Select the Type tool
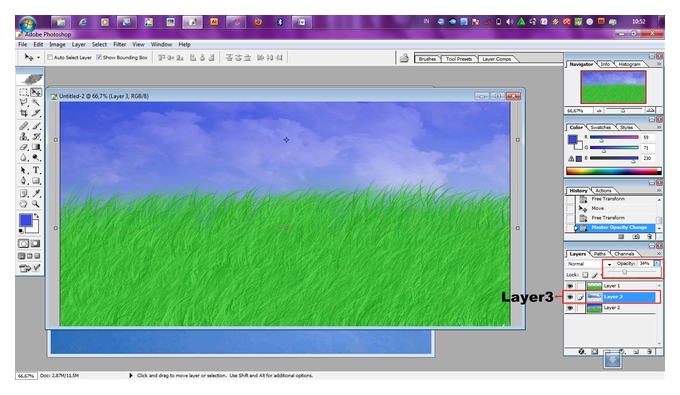Screen dimensions: 680x395 [x=36, y=170]
